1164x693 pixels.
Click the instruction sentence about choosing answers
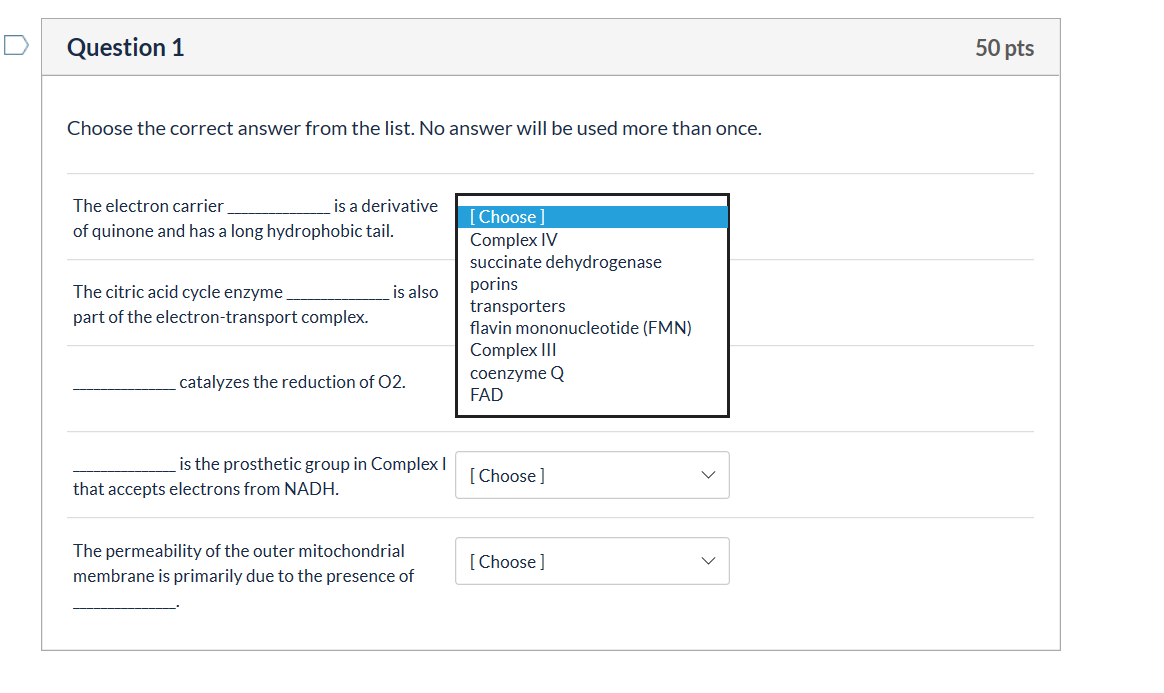coord(414,128)
